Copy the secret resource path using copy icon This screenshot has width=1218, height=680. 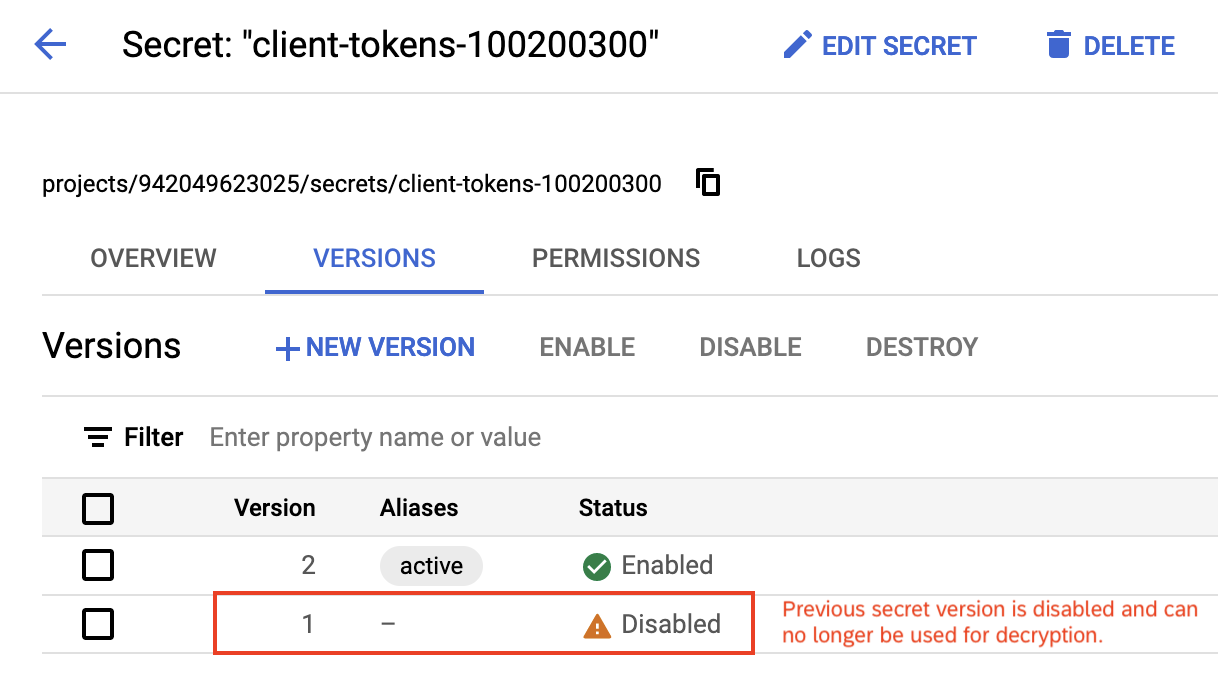pyautogui.click(x=707, y=183)
